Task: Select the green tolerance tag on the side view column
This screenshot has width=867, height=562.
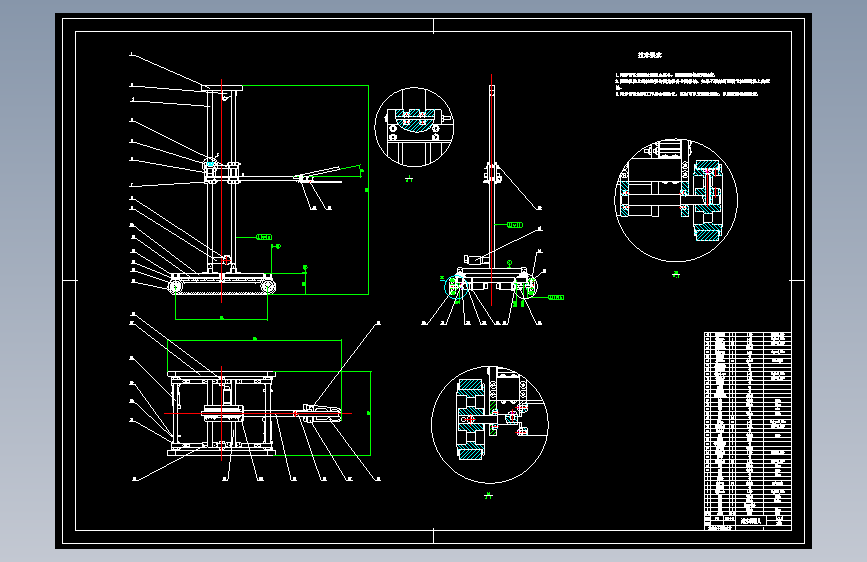Action: 515,225
